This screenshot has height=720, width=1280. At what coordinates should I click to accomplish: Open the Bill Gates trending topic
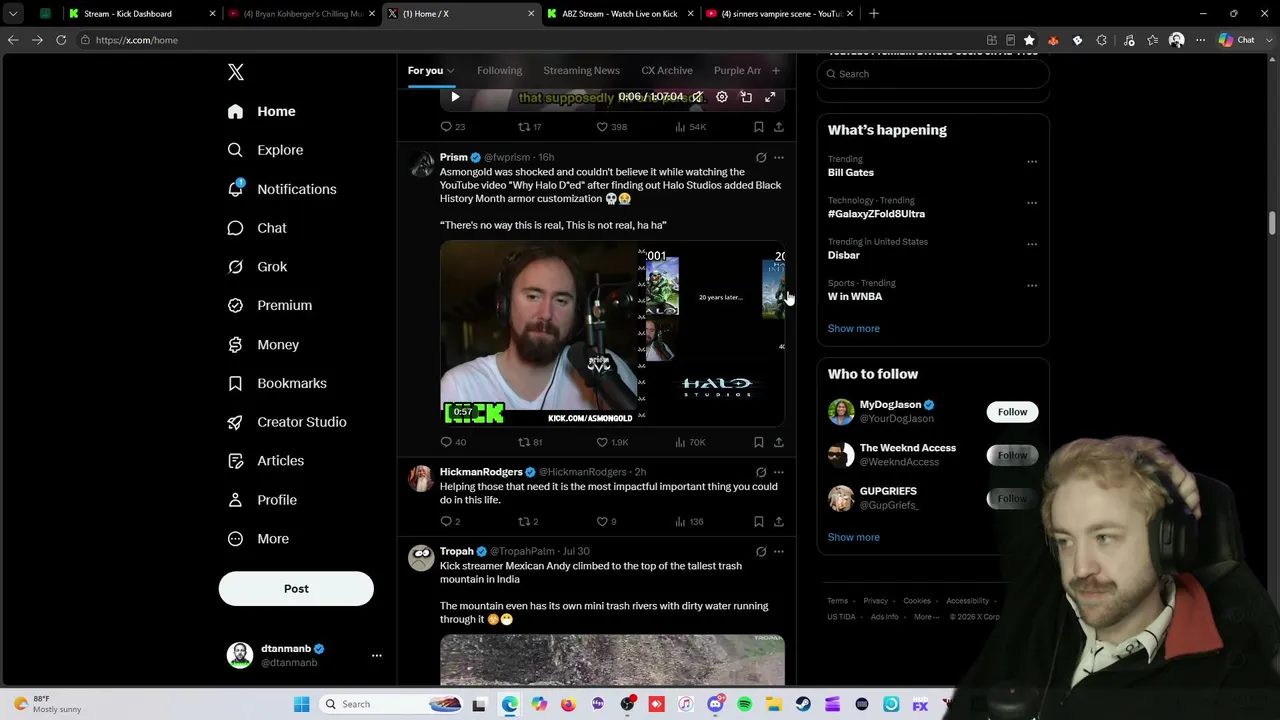(x=851, y=172)
